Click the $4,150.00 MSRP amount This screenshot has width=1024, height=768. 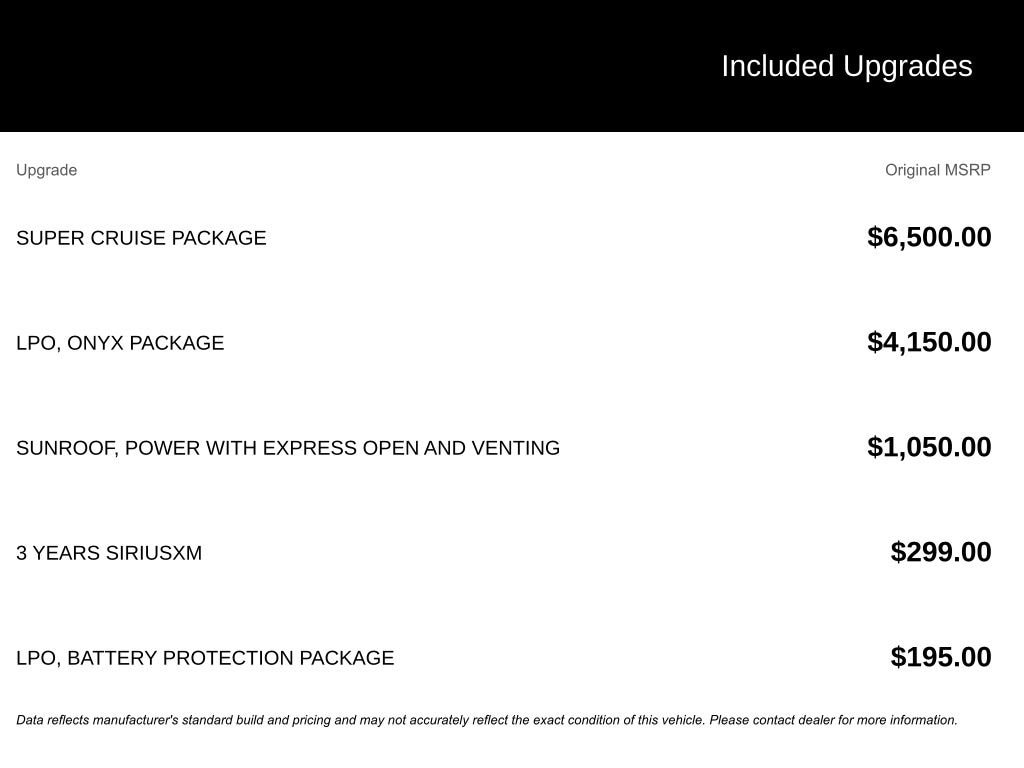click(x=929, y=342)
